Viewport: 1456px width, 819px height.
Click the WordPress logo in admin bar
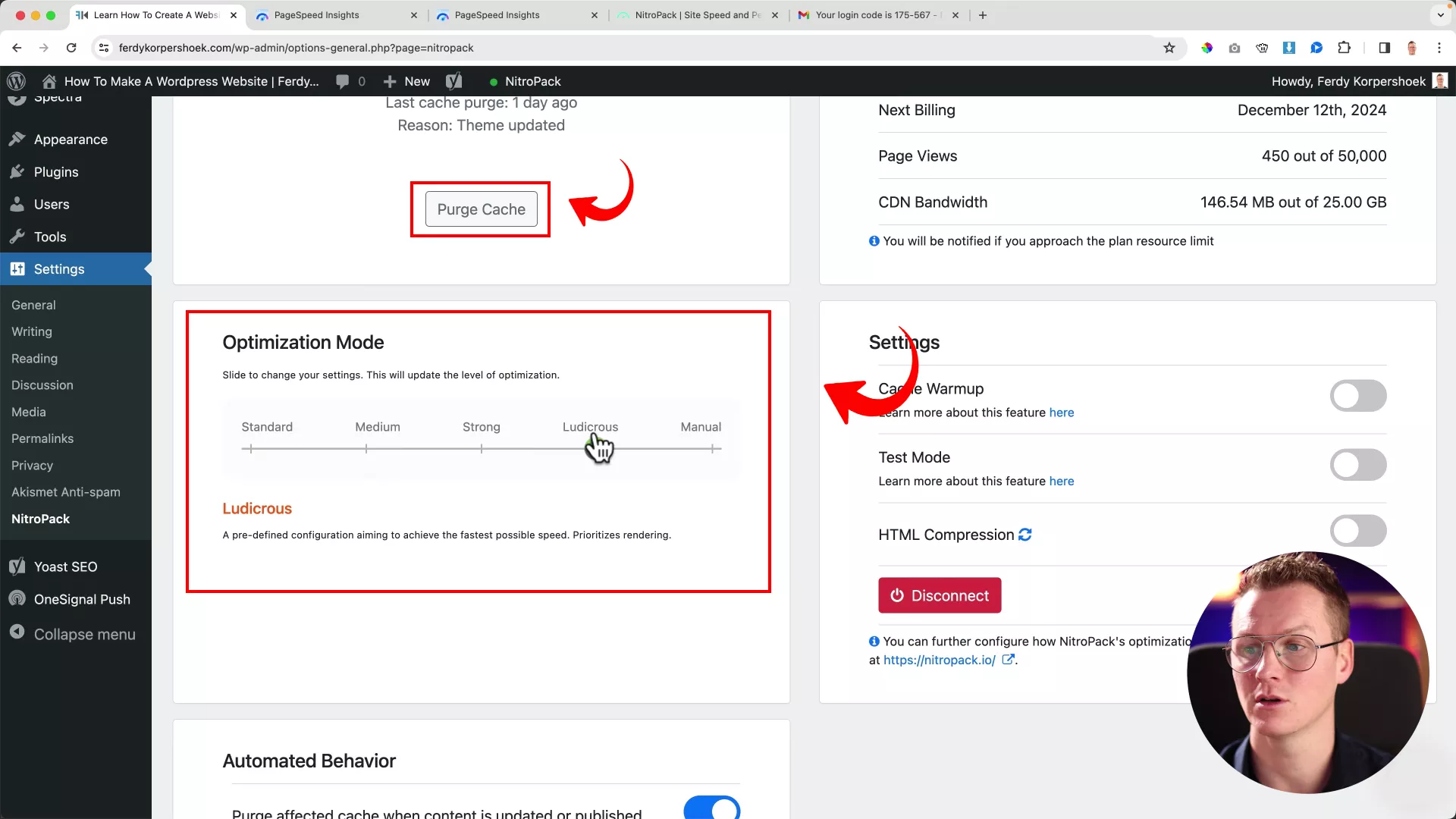click(16, 81)
